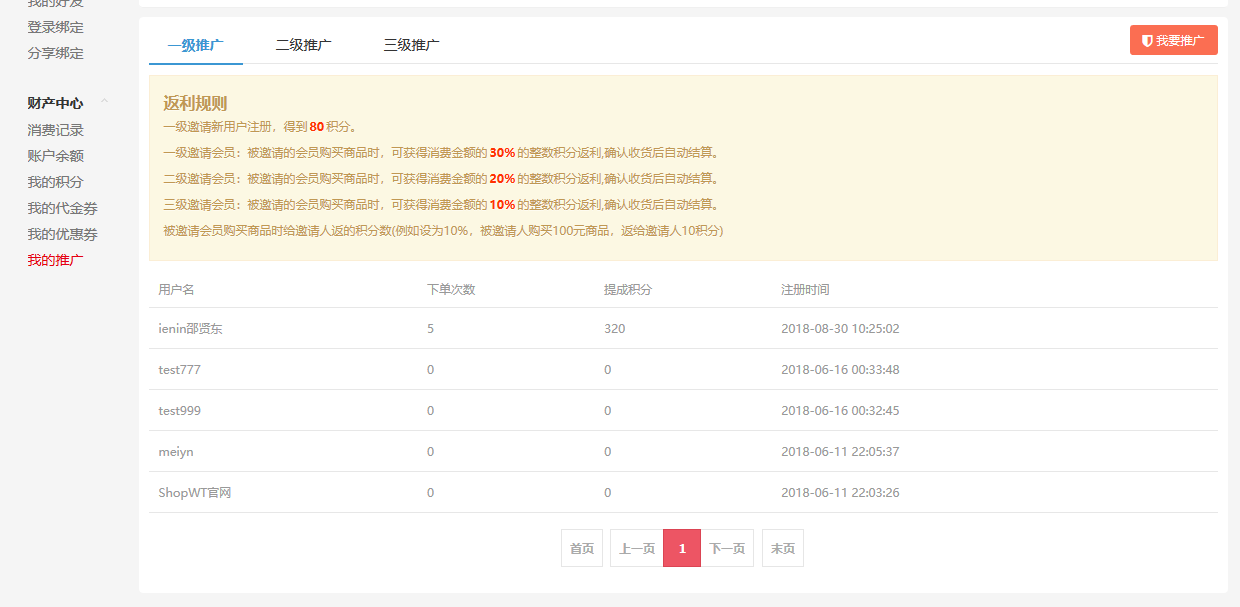Viewport: 1240px width, 607px height.
Task: Go to 分享绑定 in the sidebar
Action: point(55,53)
